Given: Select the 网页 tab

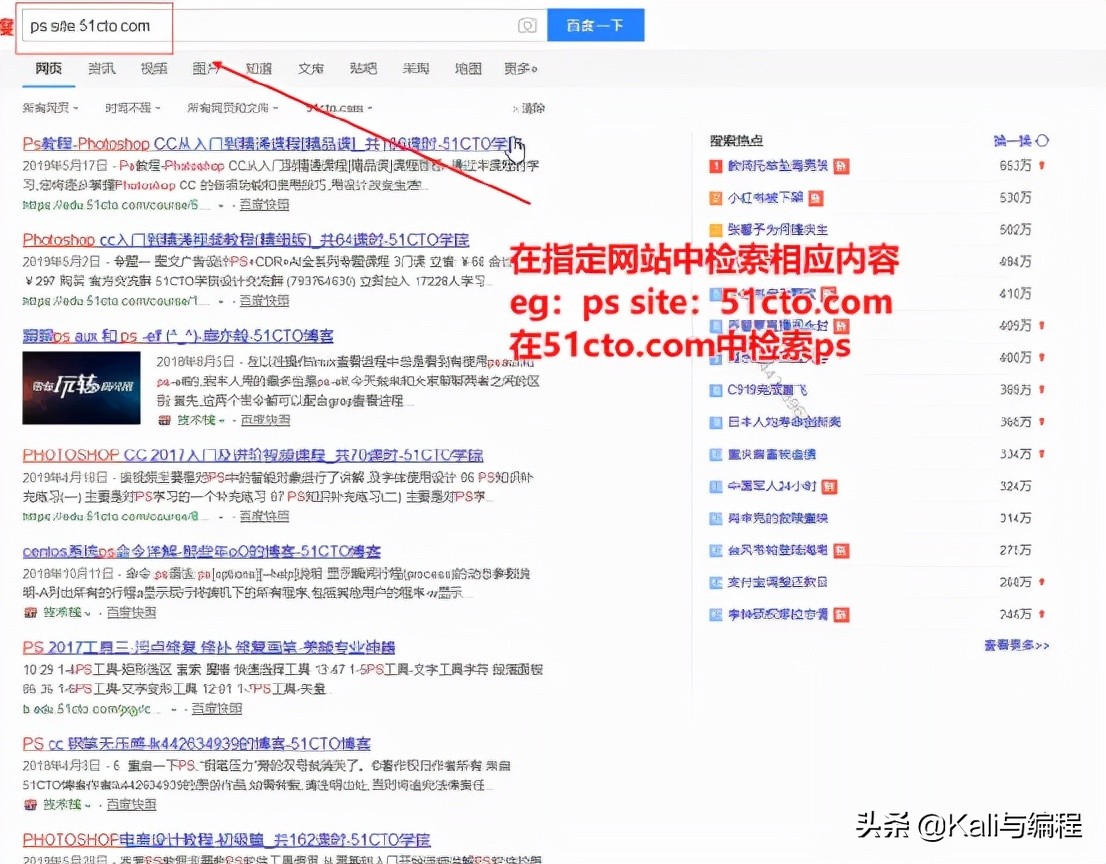Looking at the screenshot, I should point(49,68).
